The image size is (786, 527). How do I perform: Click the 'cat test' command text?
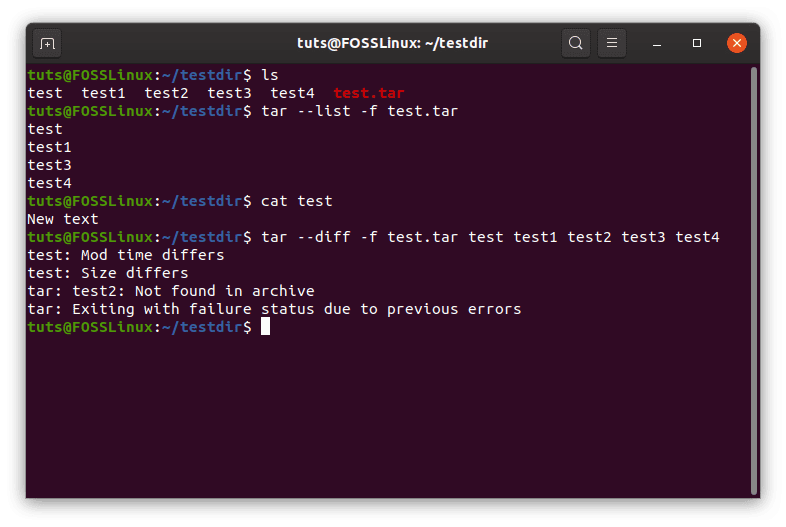[297, 201]
